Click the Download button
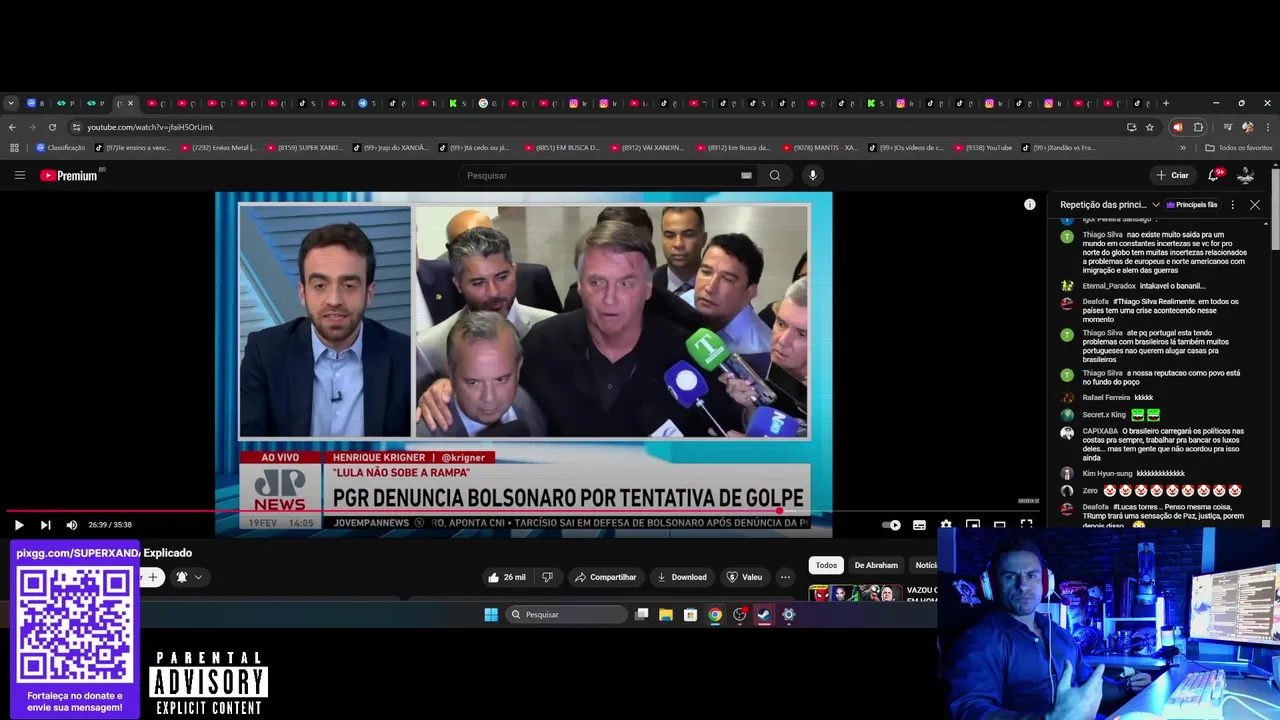1280x720 pixels. (x=682, y=577)
